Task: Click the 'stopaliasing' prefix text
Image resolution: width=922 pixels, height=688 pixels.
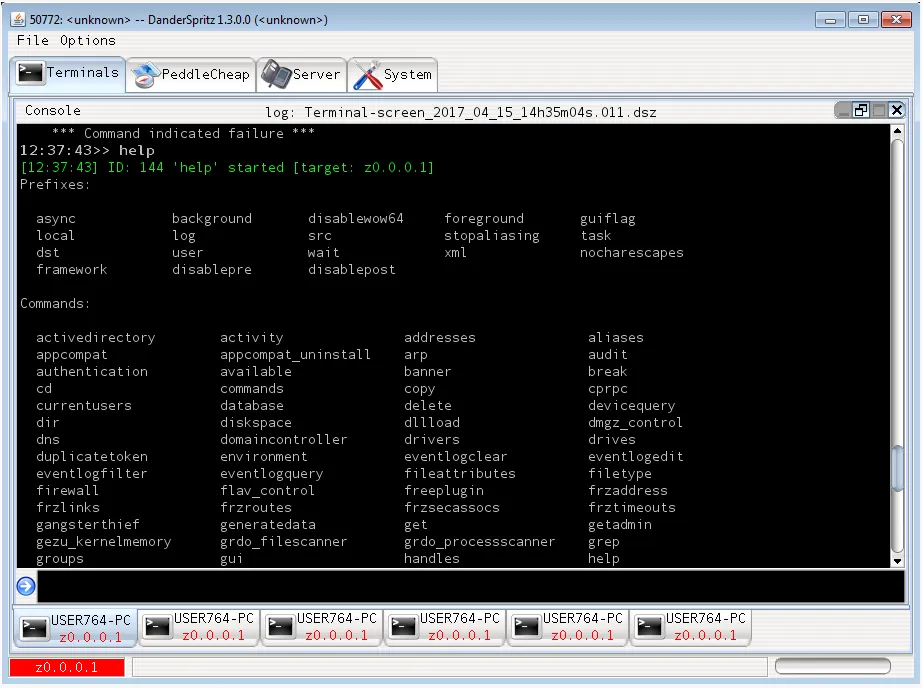Action: coord(492,236)
